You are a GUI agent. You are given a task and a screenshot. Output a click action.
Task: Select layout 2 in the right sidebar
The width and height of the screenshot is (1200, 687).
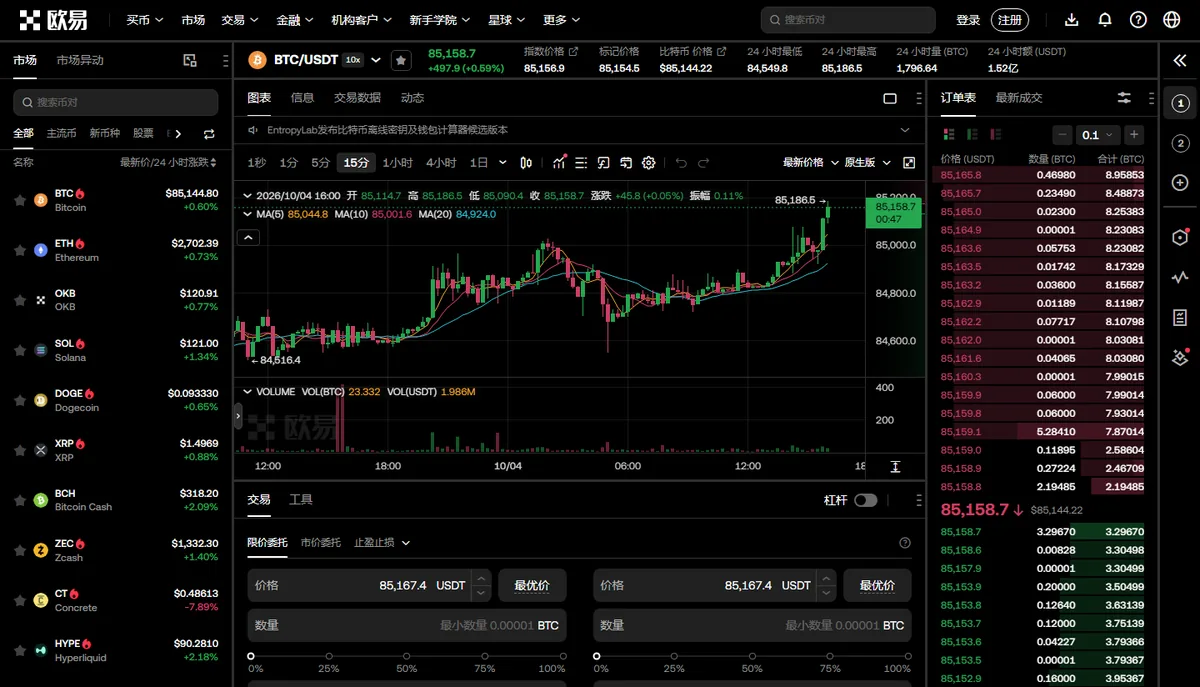(x=1180, y=144)
